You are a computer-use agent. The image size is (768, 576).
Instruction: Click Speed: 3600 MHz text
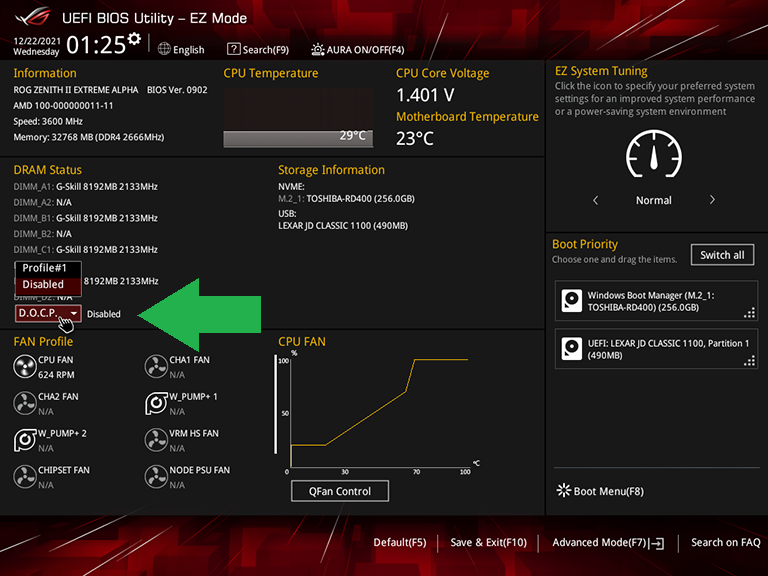tap(48, 121)
